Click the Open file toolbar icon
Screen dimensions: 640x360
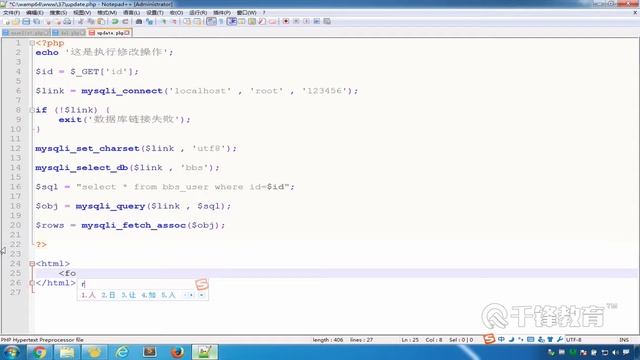point(16,21)
